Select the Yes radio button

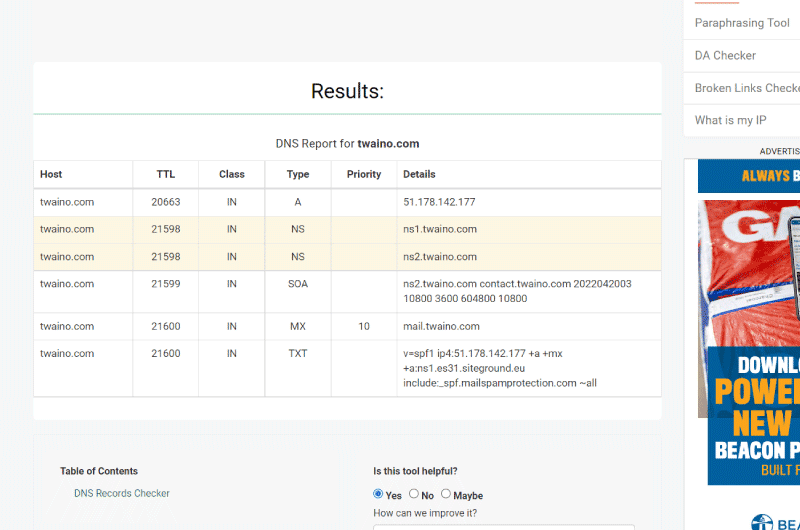click(378, 494)
